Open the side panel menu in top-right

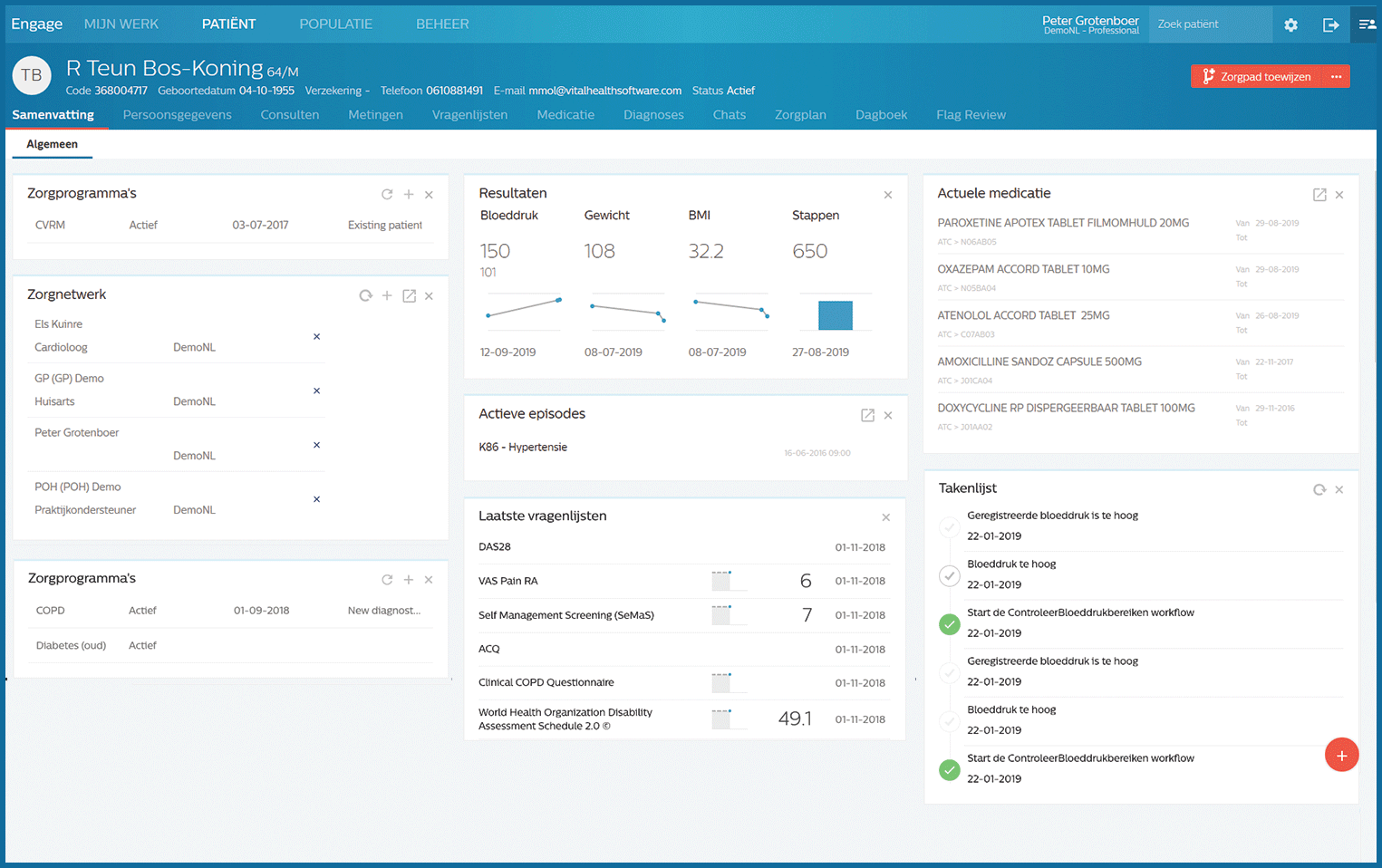(1367, 25)
